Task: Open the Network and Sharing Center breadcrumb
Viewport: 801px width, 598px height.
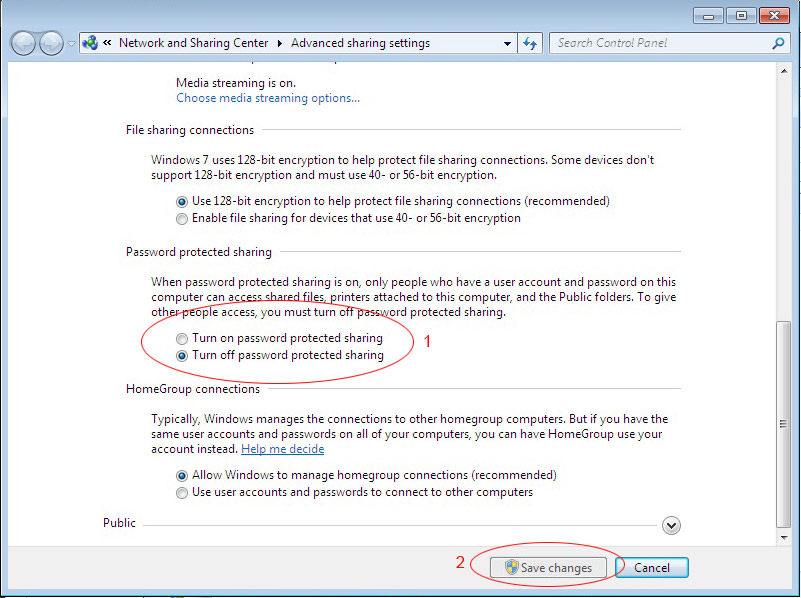Action: click(194, 43)
